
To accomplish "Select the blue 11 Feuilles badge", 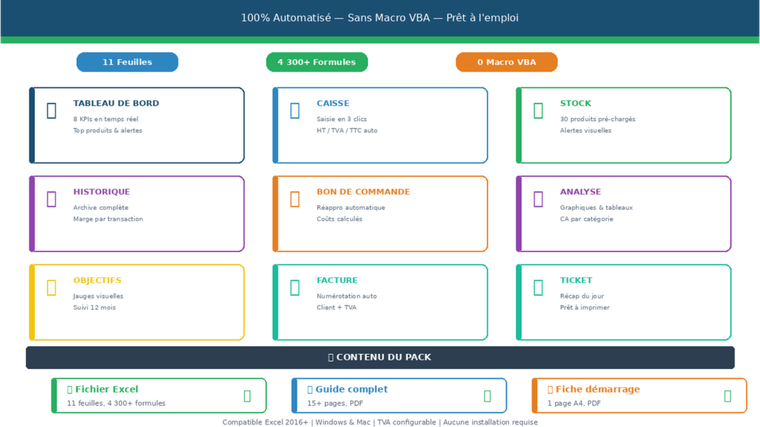I will (127, 62).
